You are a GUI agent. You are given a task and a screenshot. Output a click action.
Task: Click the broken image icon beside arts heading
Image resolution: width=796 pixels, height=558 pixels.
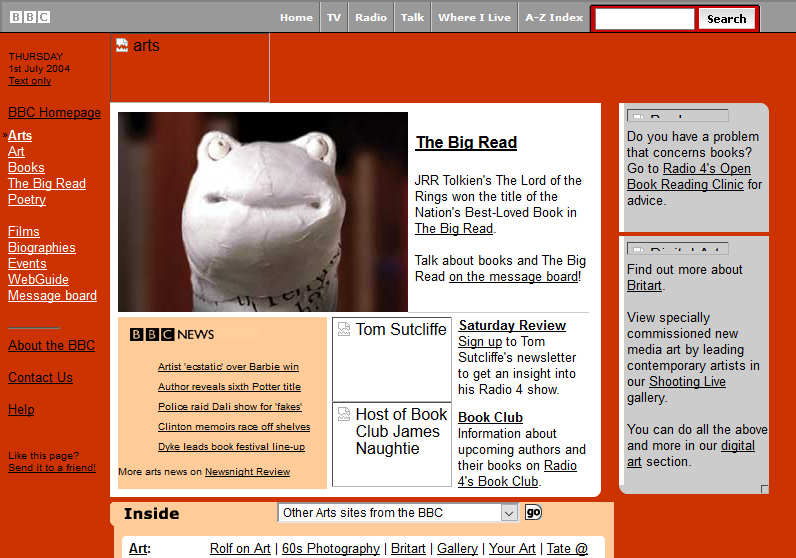pos(122,45)
